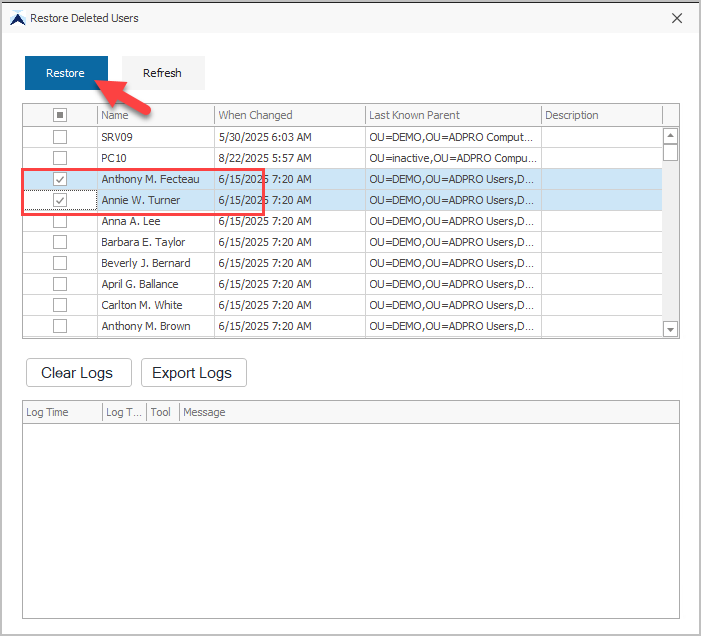Toggle the select-all checkbox in header
The width and height of the screenshot is (701, 636).
pos(60,115)
